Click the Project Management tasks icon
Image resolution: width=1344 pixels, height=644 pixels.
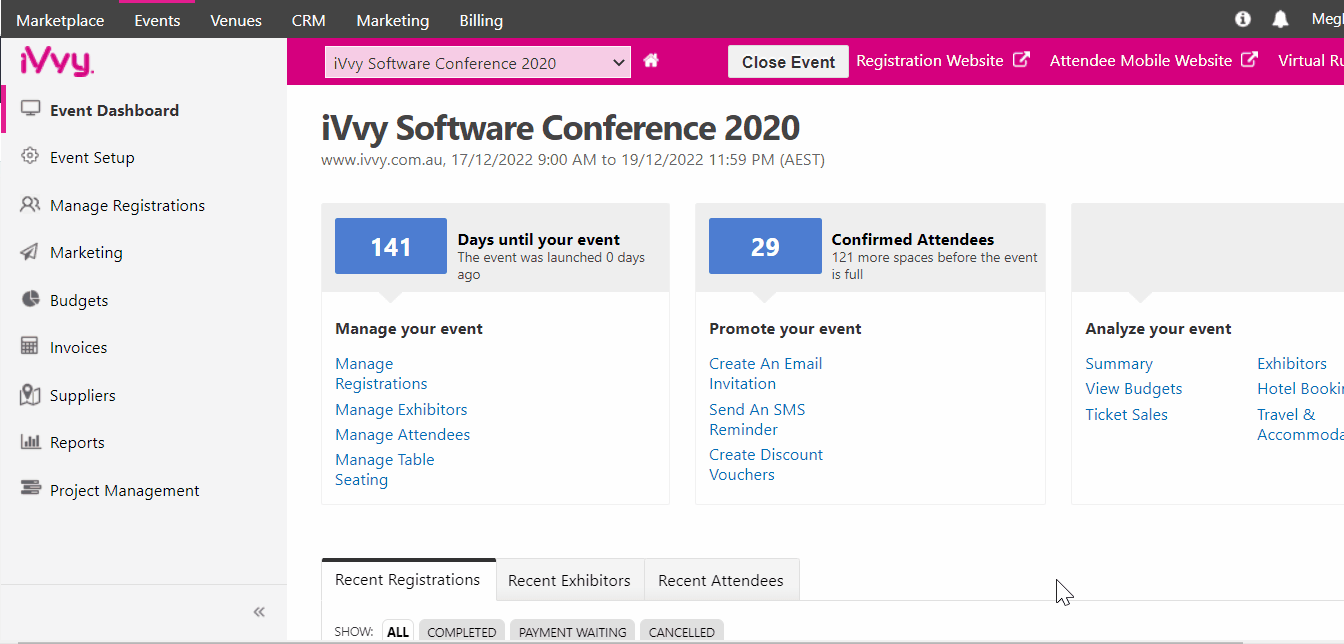(31, 489)
